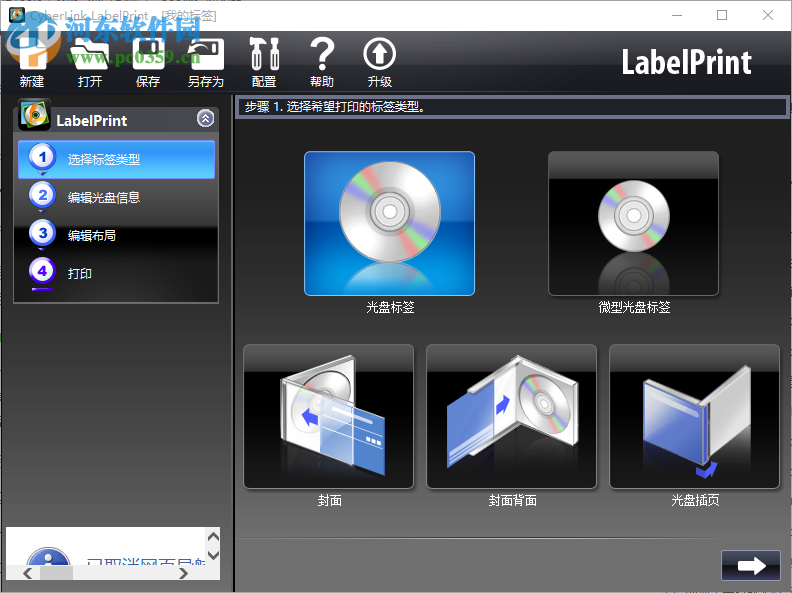Go to step 3 编辑布局
Viewport: 792px width, 593px height.
[x=117, y=235]
